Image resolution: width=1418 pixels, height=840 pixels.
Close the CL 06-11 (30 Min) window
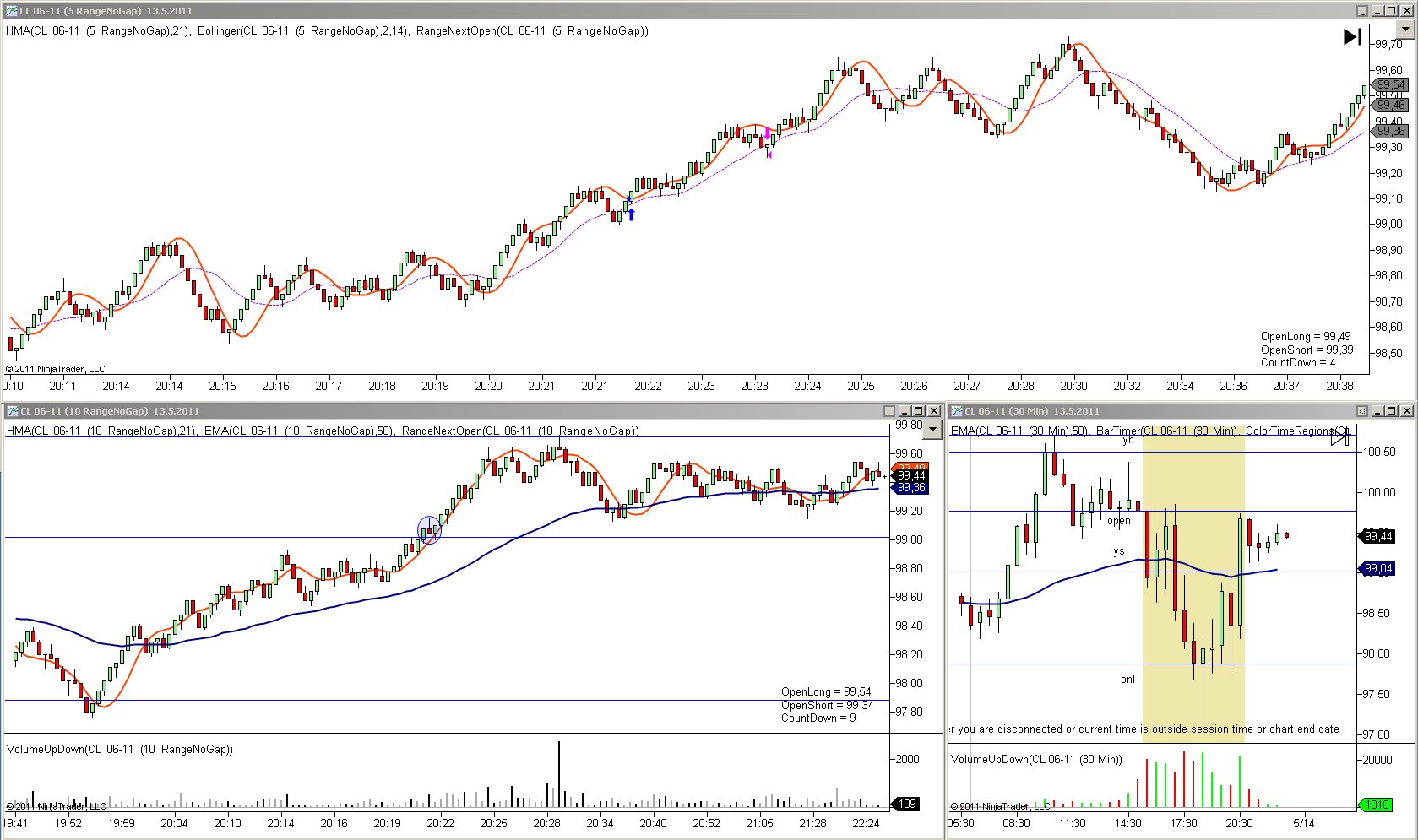[1407, 411]
